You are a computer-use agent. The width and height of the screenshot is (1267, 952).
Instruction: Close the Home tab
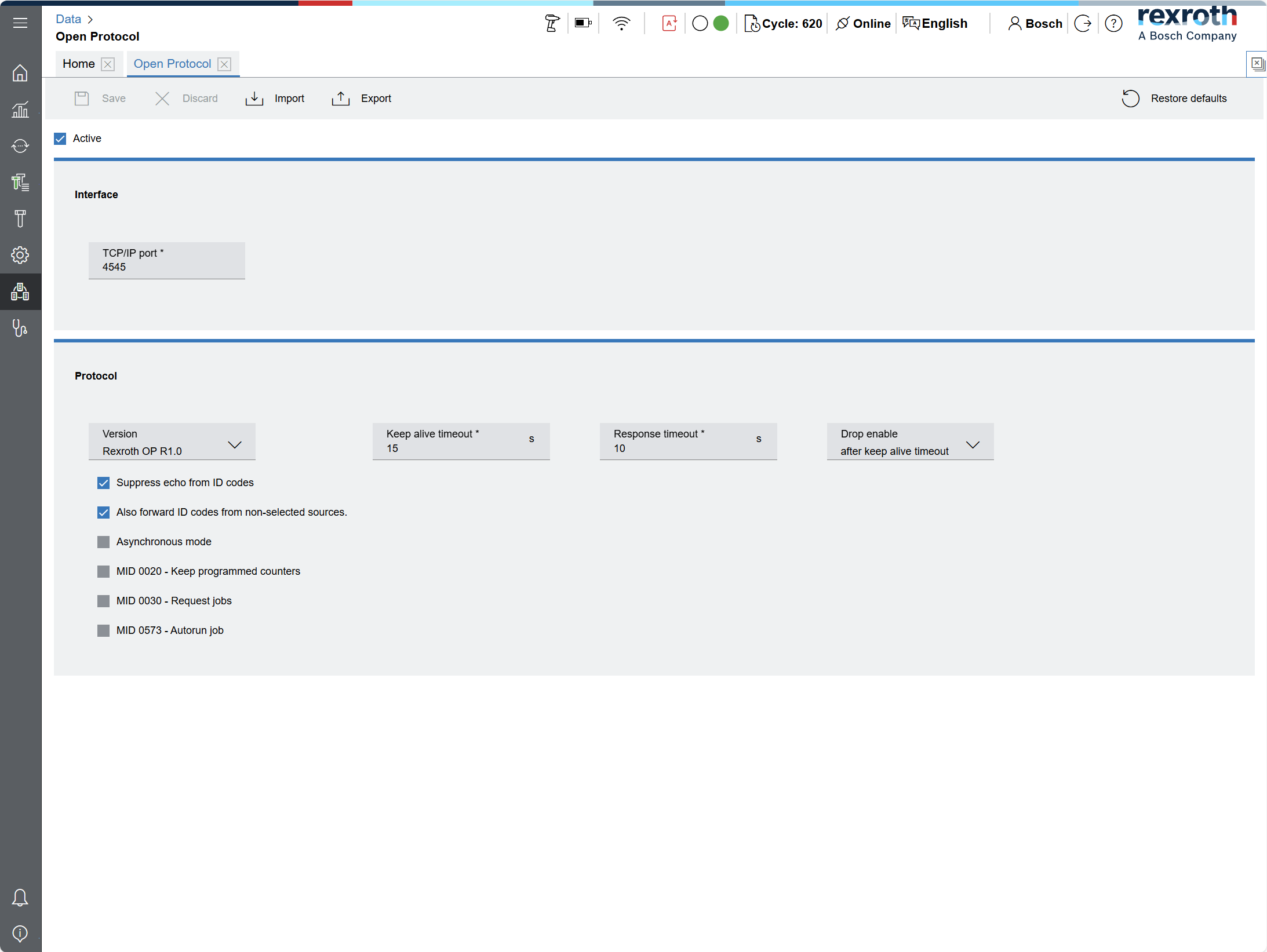(108, 64)
